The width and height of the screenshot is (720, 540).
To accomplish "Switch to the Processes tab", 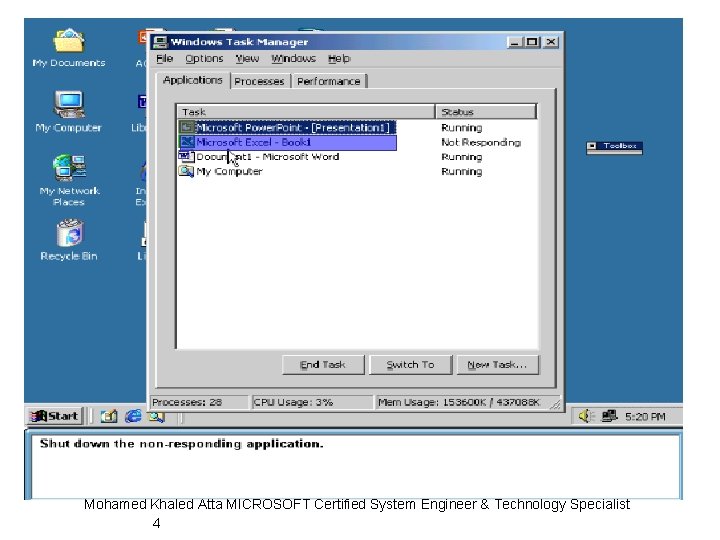I will (259, 81).
